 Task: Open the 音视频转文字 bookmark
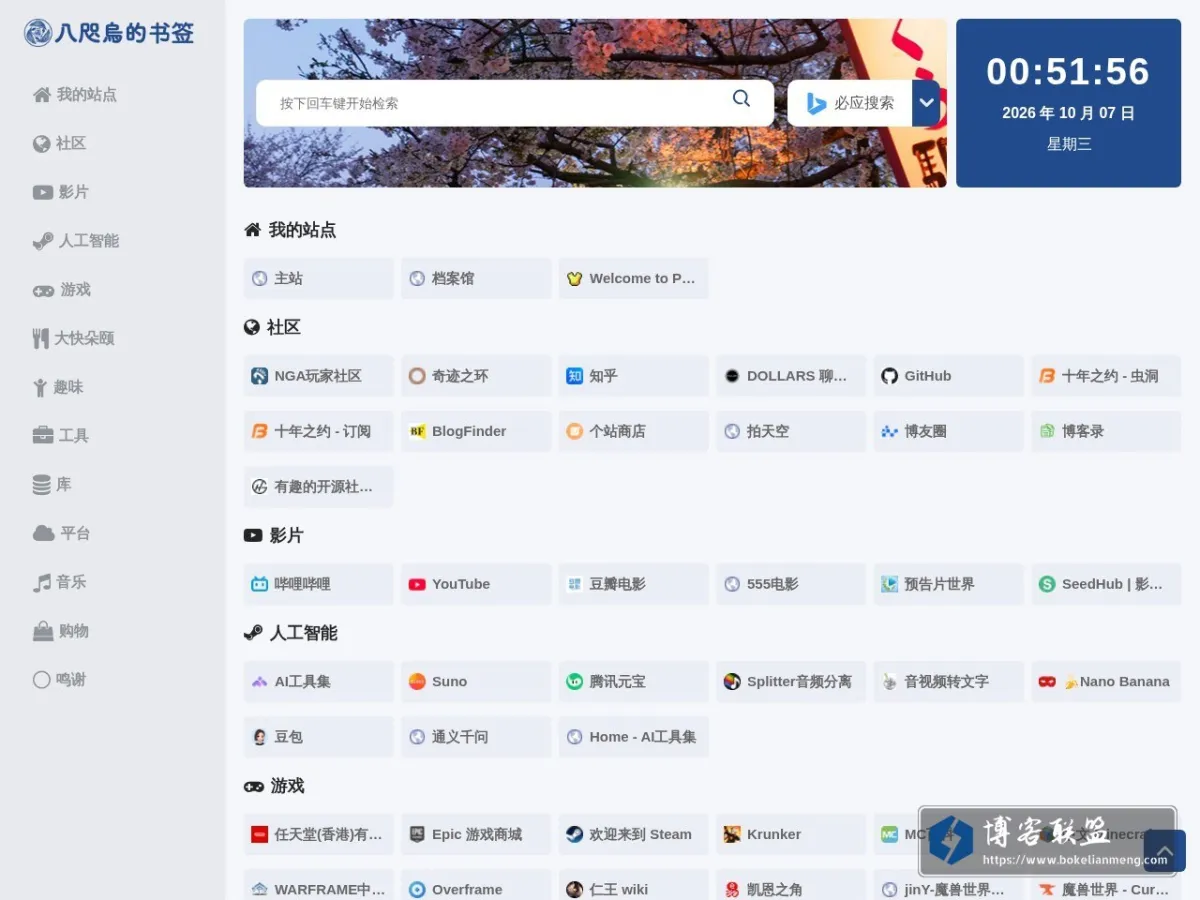[949, 681]
